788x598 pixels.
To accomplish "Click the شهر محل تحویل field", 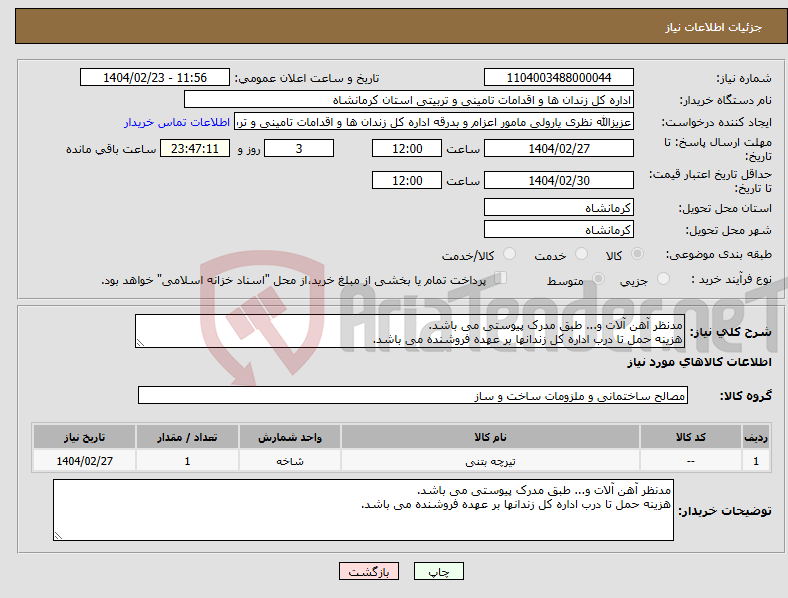I will pyautogui.click(x=559, y=229).
